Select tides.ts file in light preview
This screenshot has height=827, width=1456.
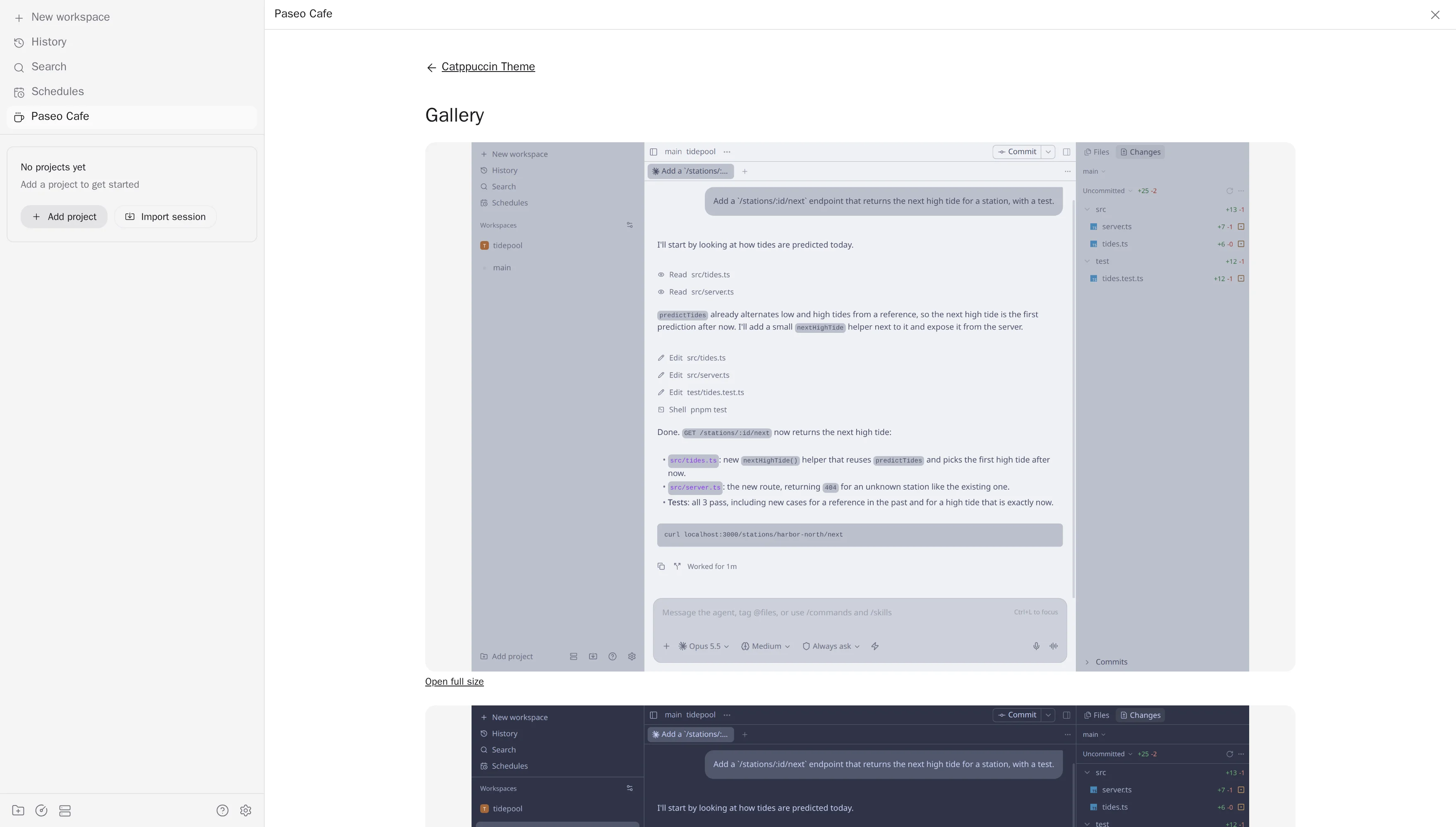pos(1162,244)
